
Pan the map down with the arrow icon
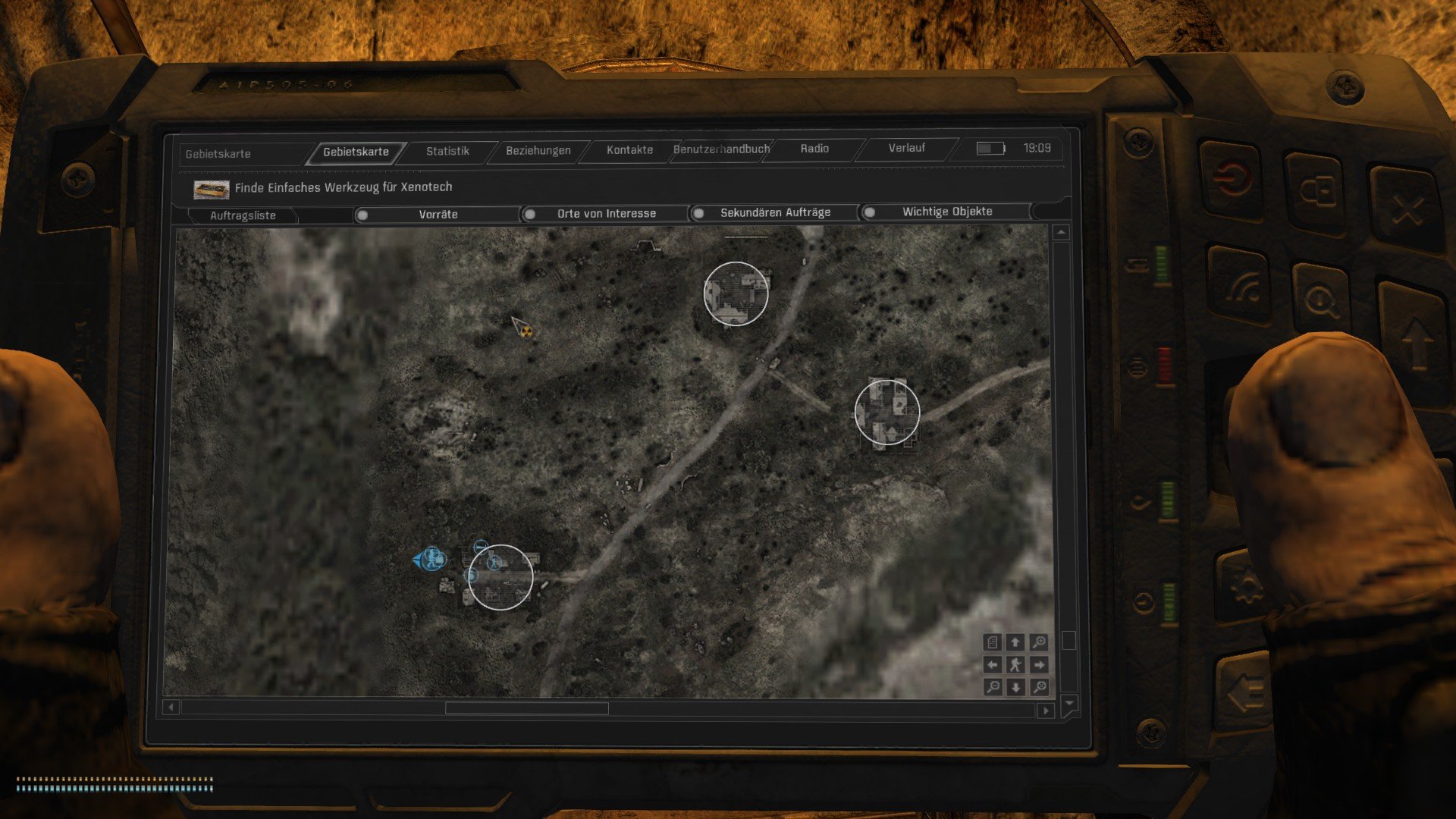coord(1015,687)
